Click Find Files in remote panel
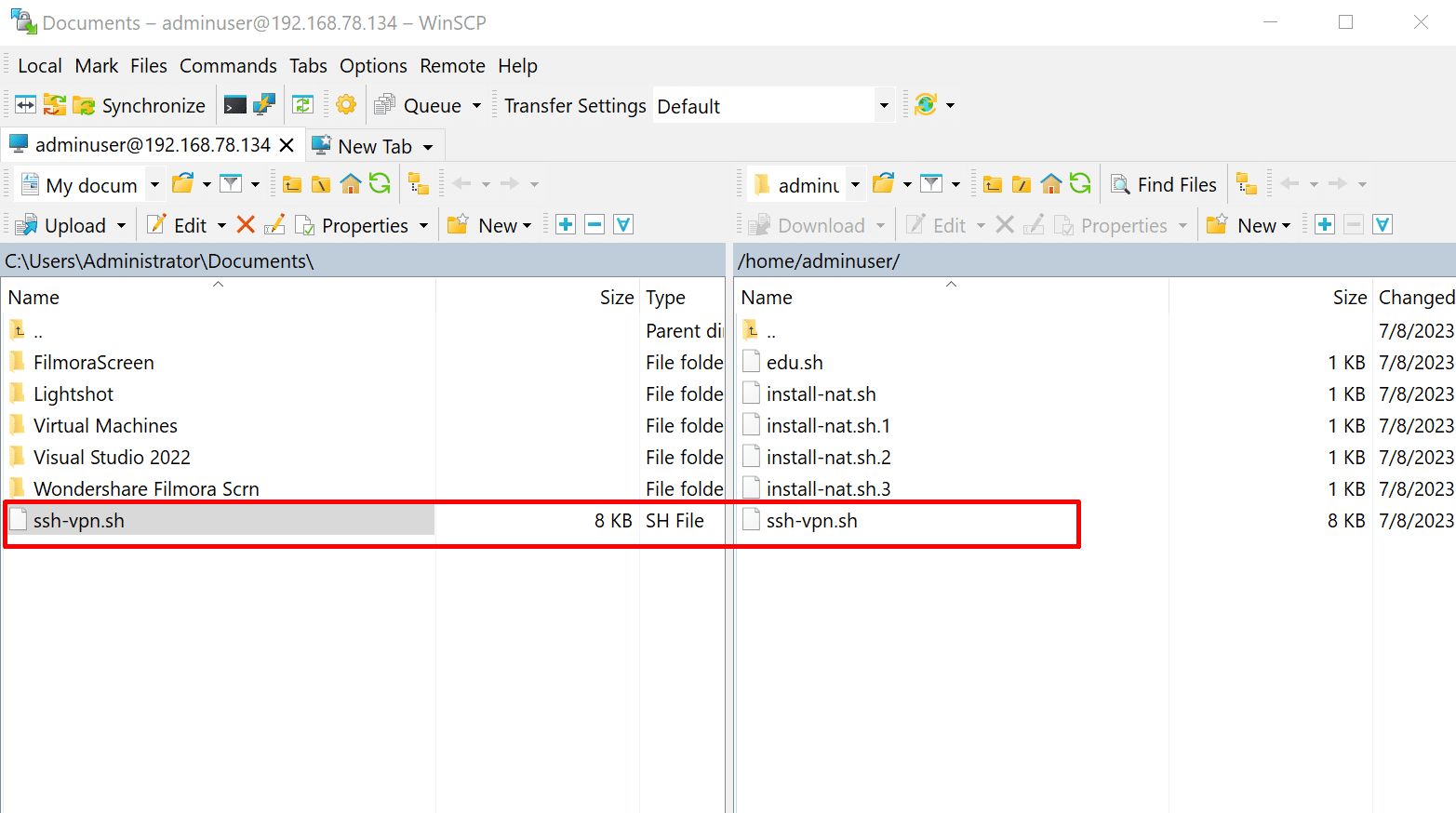Viewport: 1456px width, 813px height. coord(1164,184)
